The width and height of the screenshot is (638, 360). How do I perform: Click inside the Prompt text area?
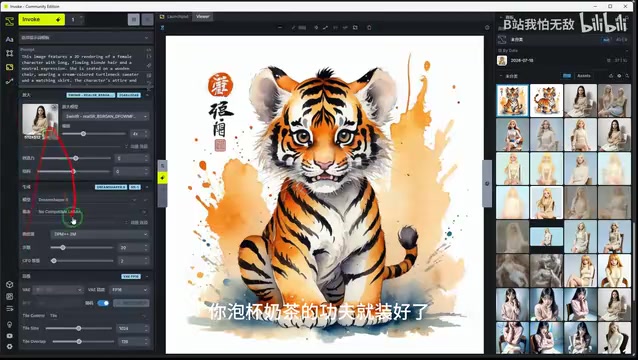(83, 68)
